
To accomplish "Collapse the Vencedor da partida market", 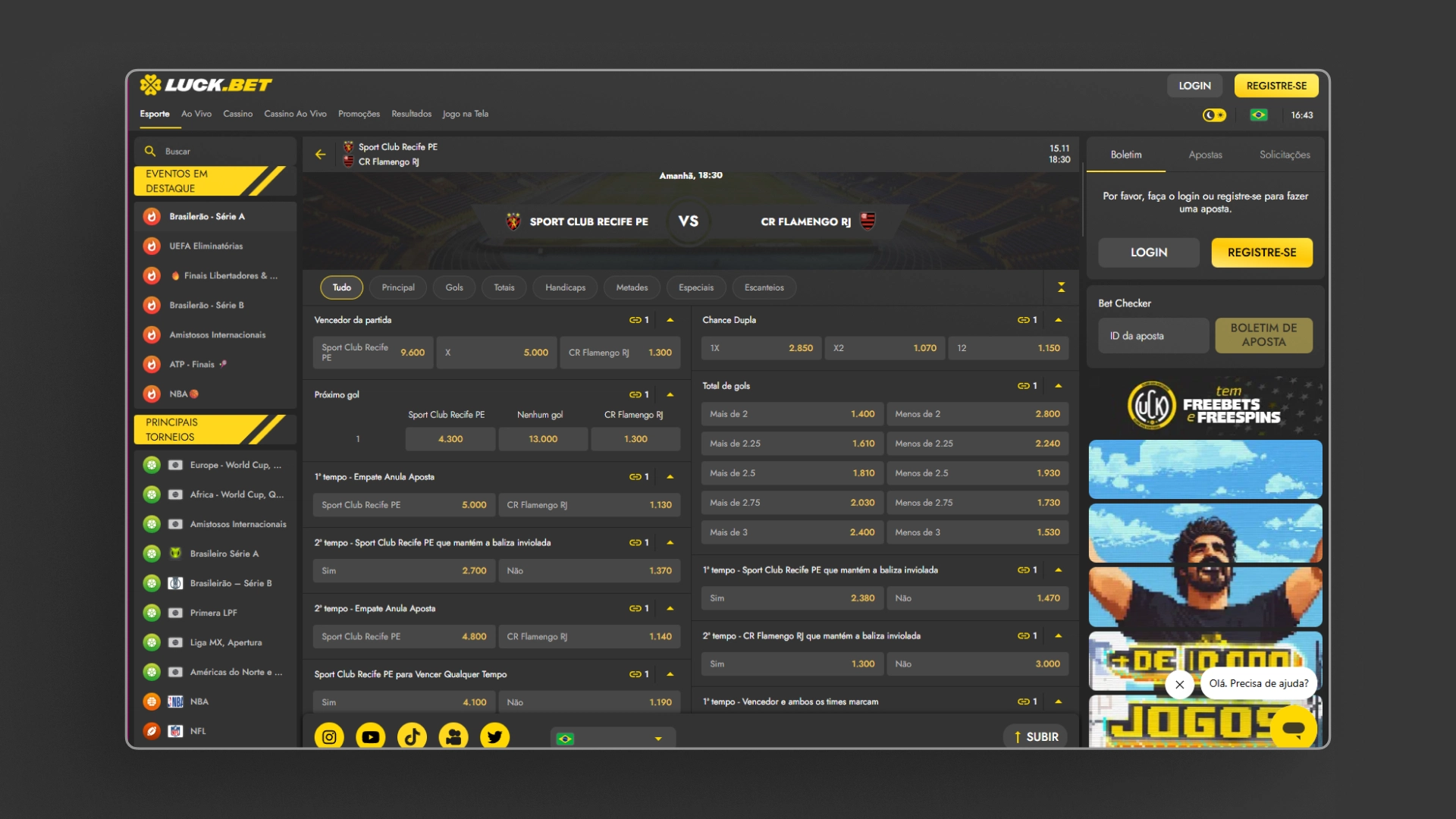I will 670,320.
